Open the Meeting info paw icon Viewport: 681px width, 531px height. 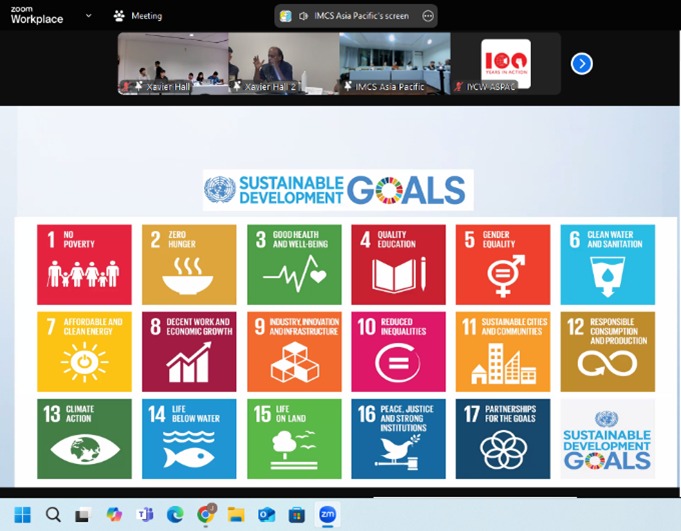point(119,16)
